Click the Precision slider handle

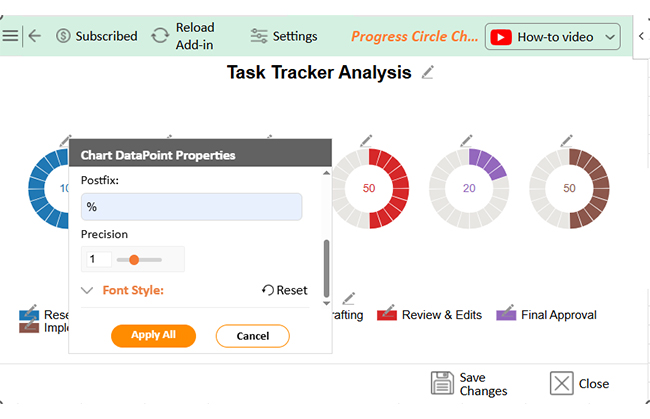tap(134, 260)
